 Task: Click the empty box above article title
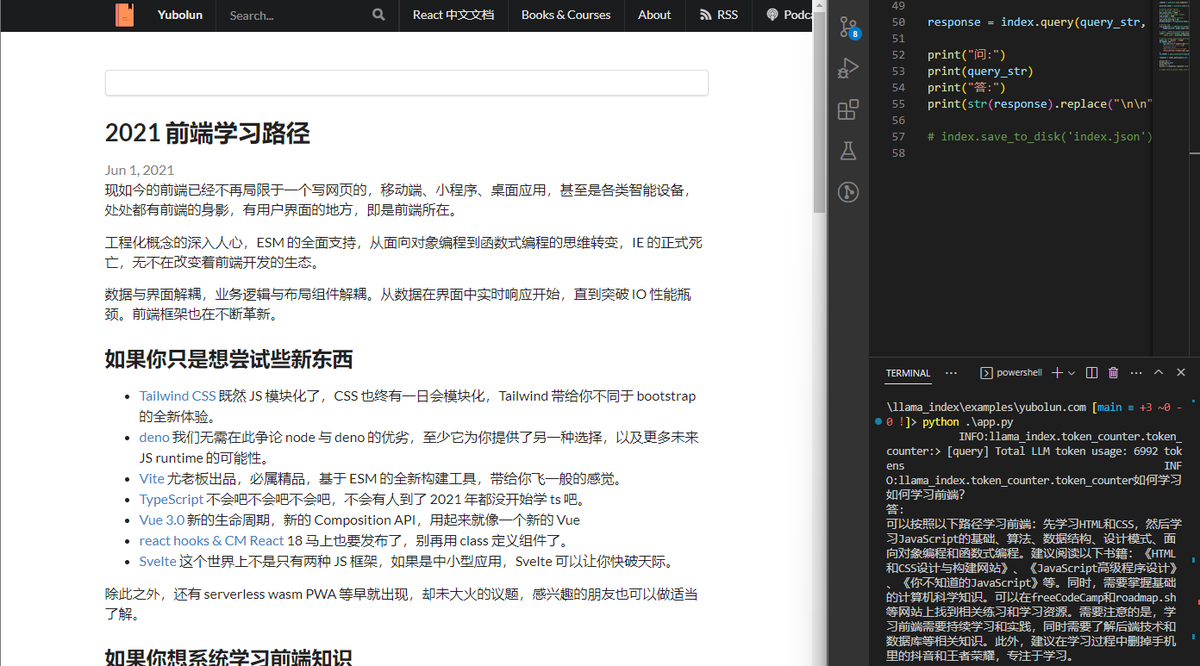(x=407, y=83)
